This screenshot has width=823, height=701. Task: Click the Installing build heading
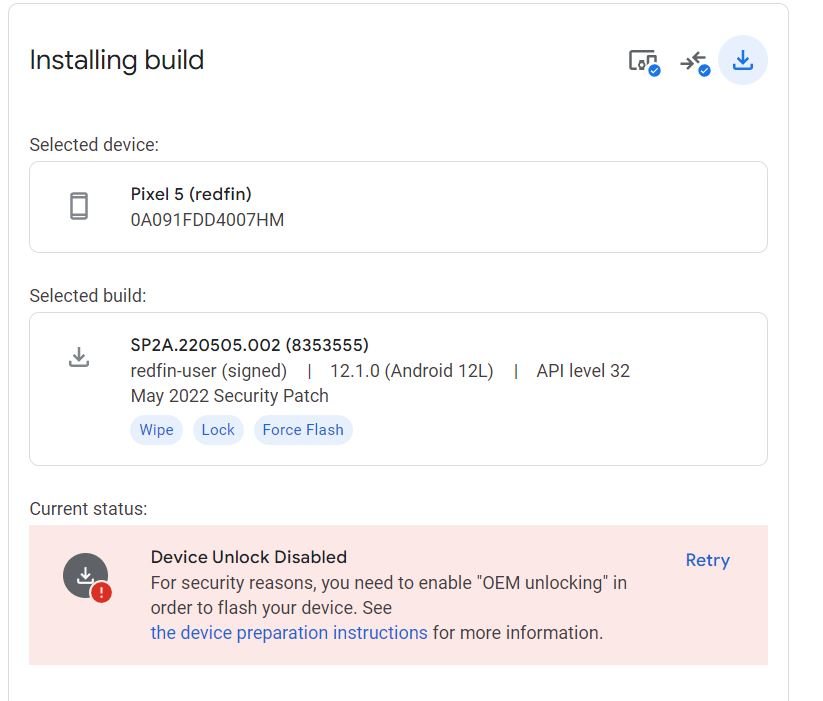(x=117, y=60)
